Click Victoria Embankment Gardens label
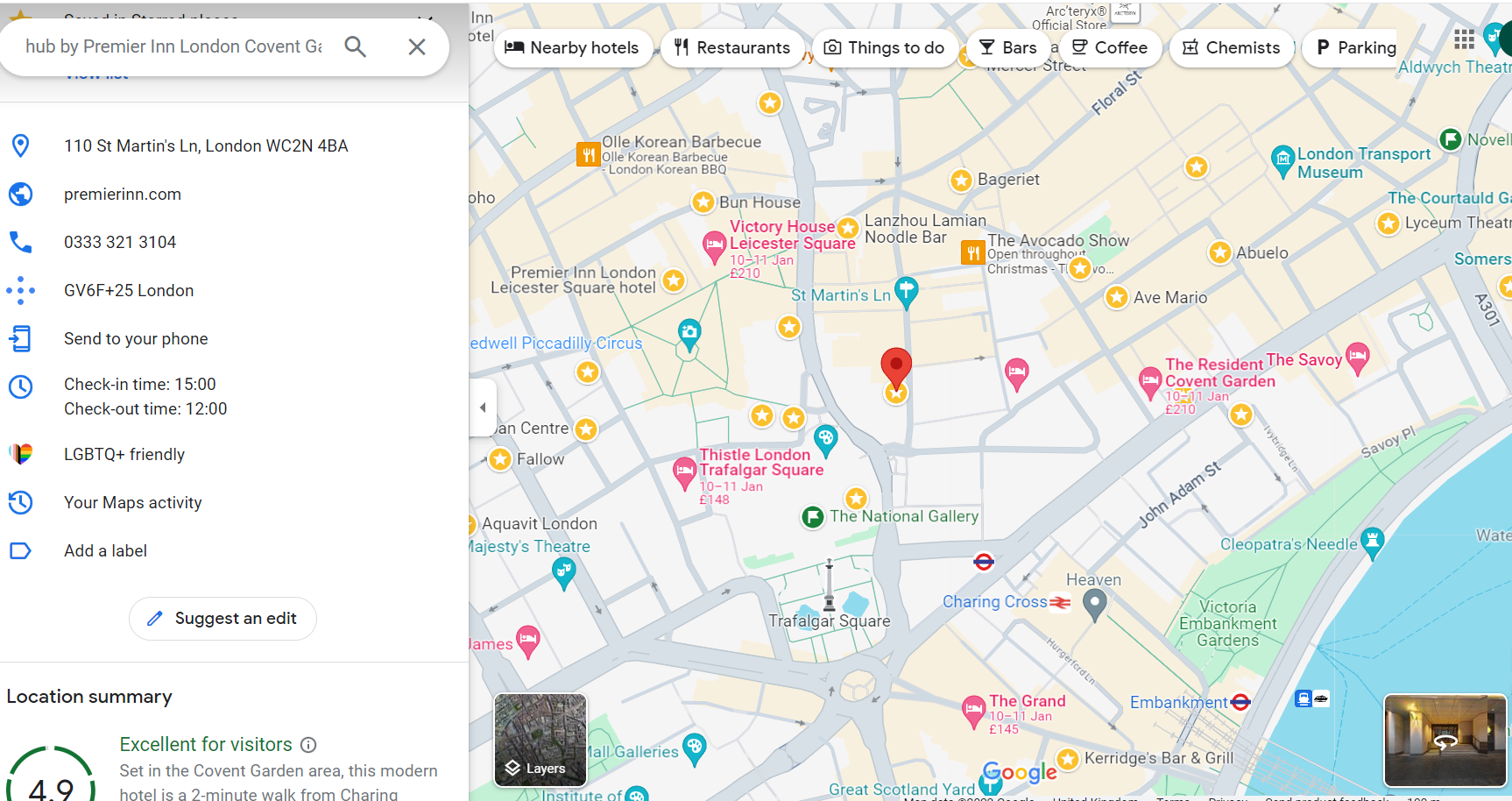Image resolution: width=1512 pixels, height=801 pixels. pos(1227,624)
